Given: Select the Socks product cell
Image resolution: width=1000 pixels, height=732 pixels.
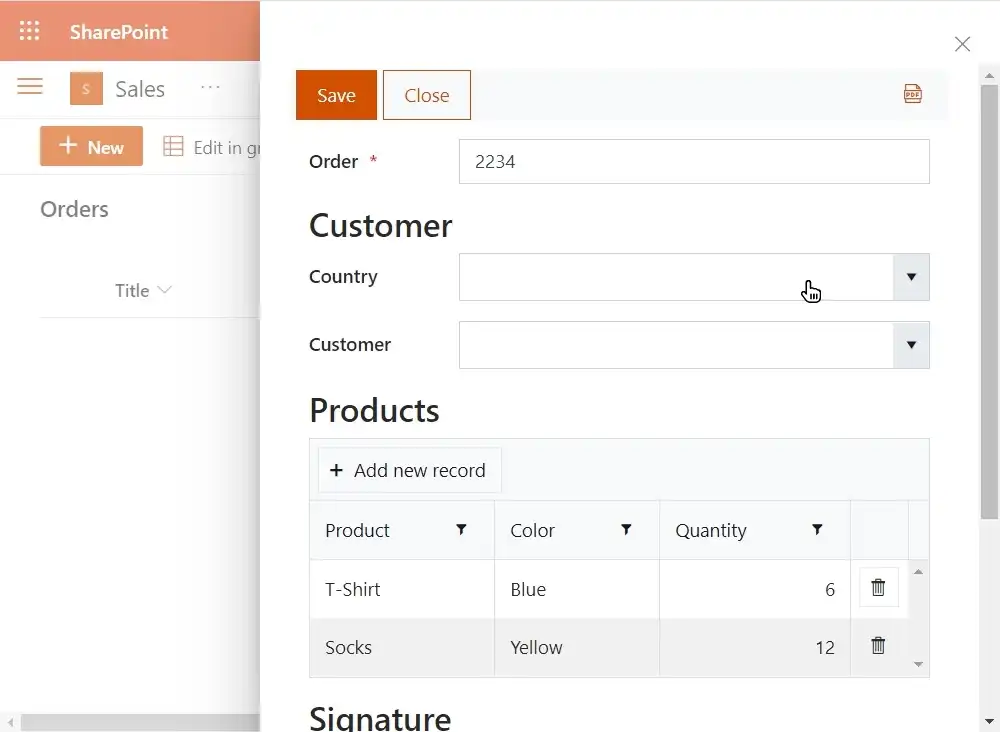Looking at the screenshot, I should click(x=402, y=647).
